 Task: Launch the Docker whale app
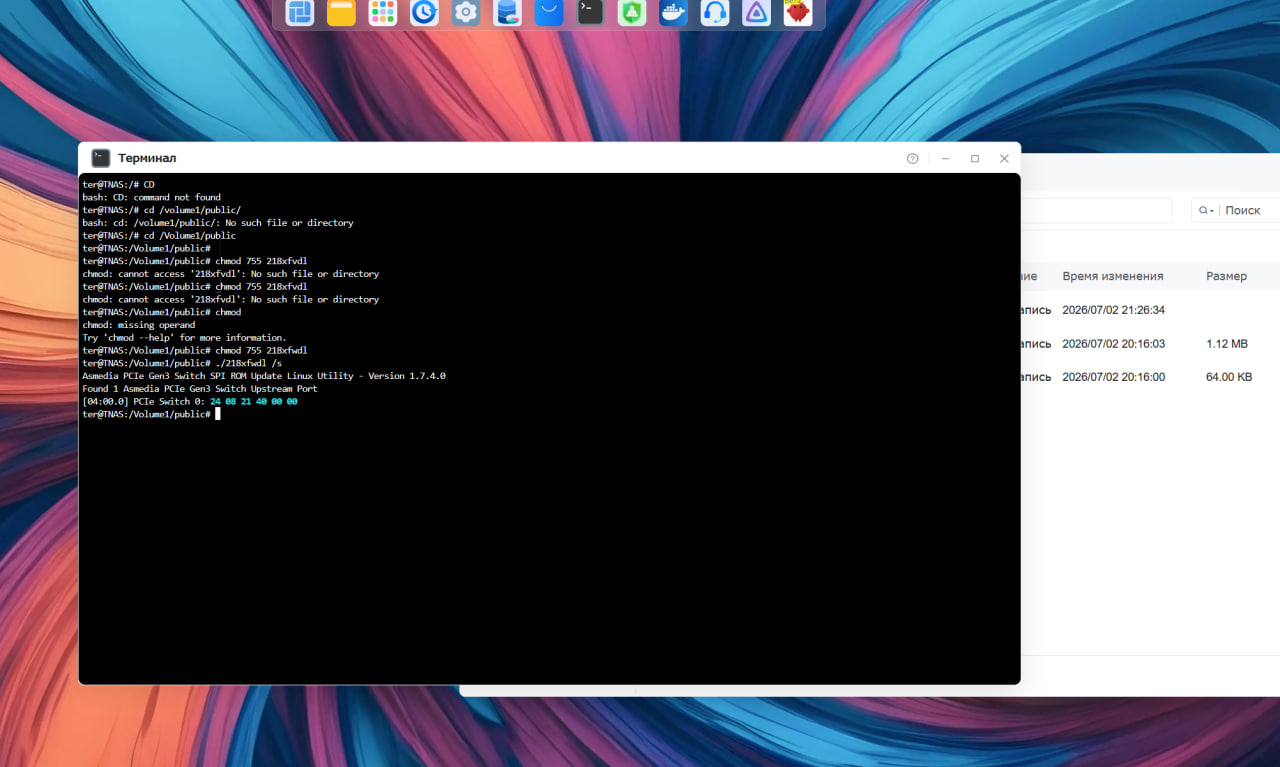click(x=674, y=12)
